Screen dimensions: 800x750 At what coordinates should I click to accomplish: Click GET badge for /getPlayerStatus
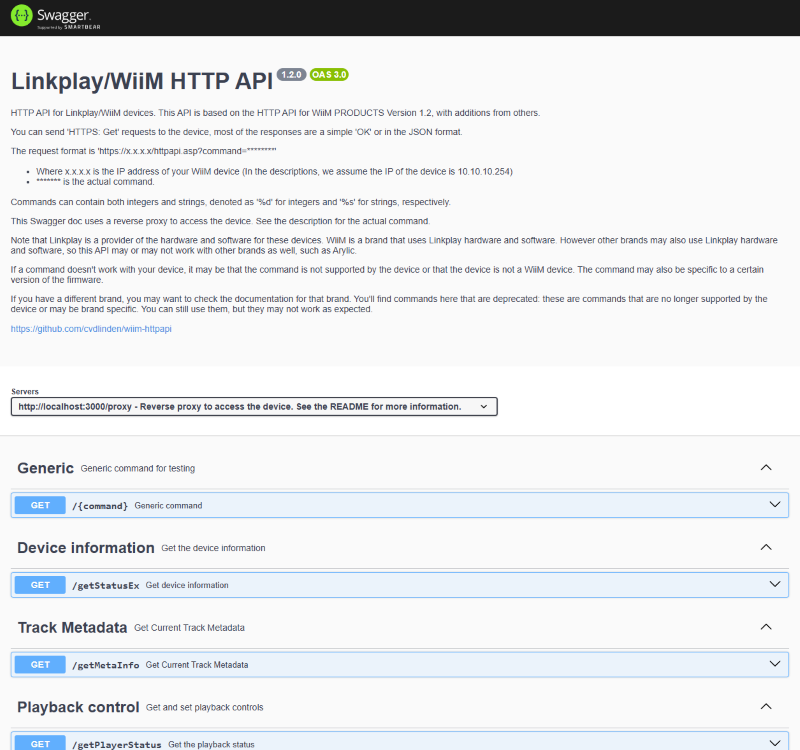(x=40, y=743)
